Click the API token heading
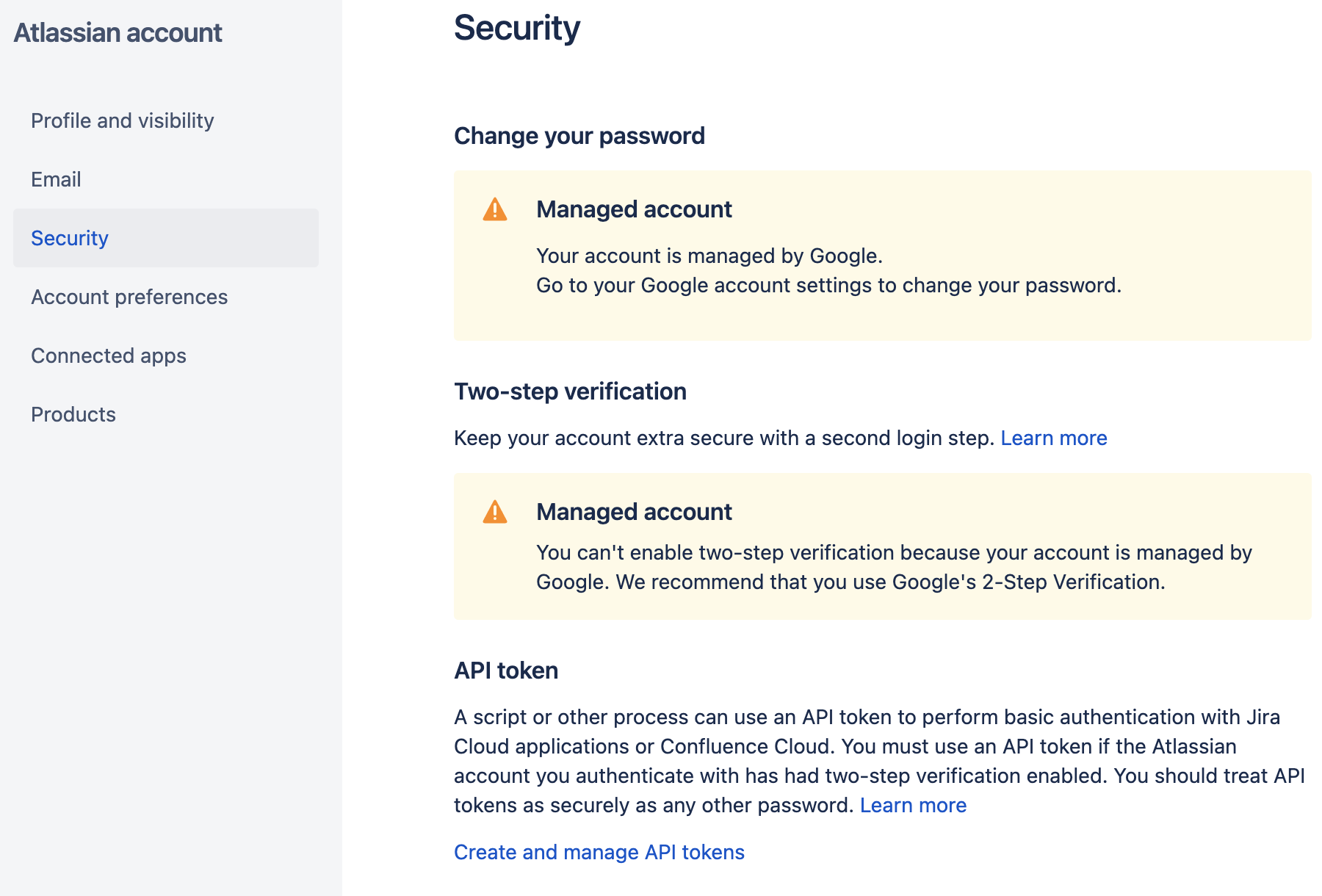Viewport: 1322px width, 896px height. pos(505,670)
